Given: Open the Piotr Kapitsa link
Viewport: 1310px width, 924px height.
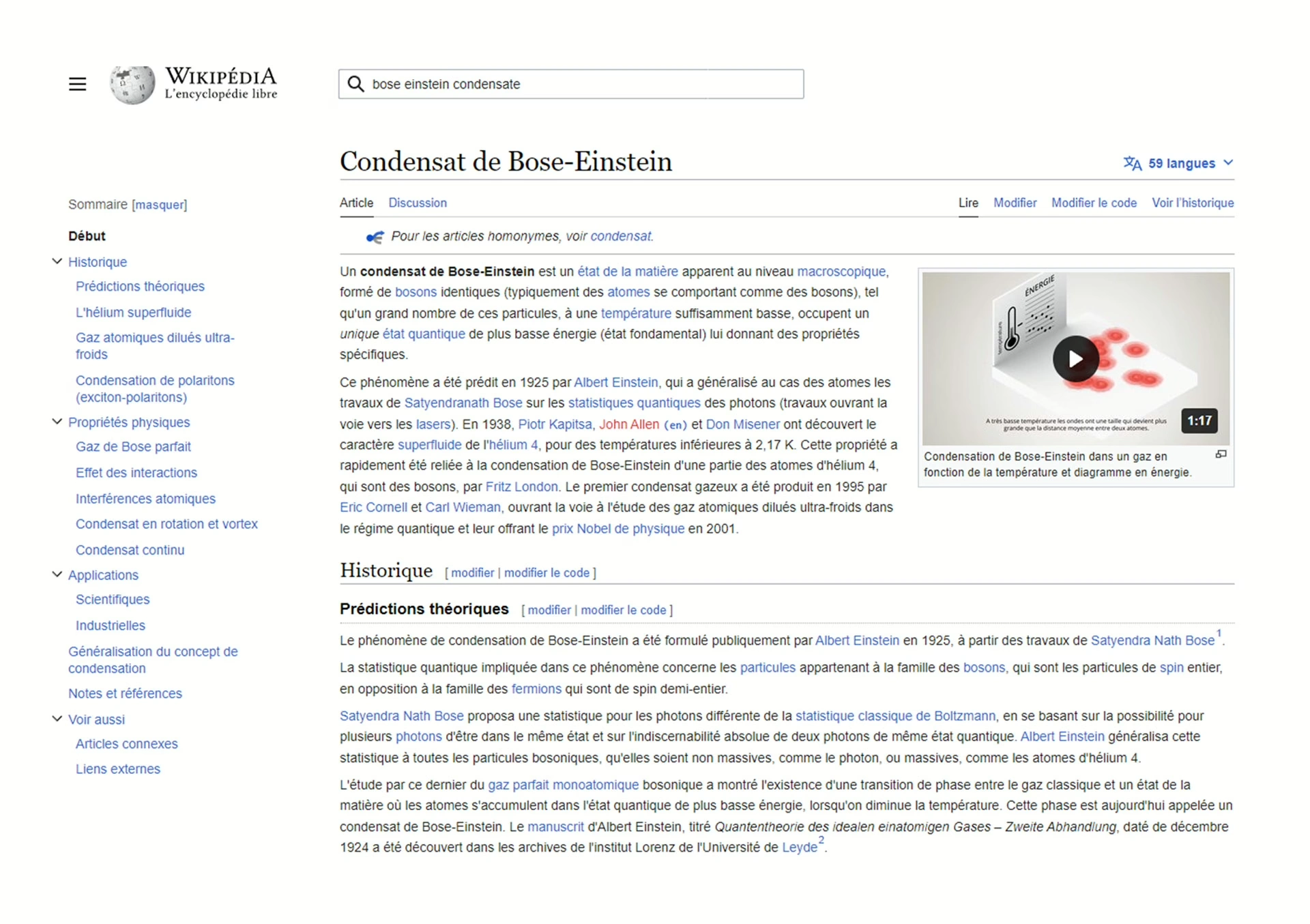Looking at the screenshot, I should point(555,424).
